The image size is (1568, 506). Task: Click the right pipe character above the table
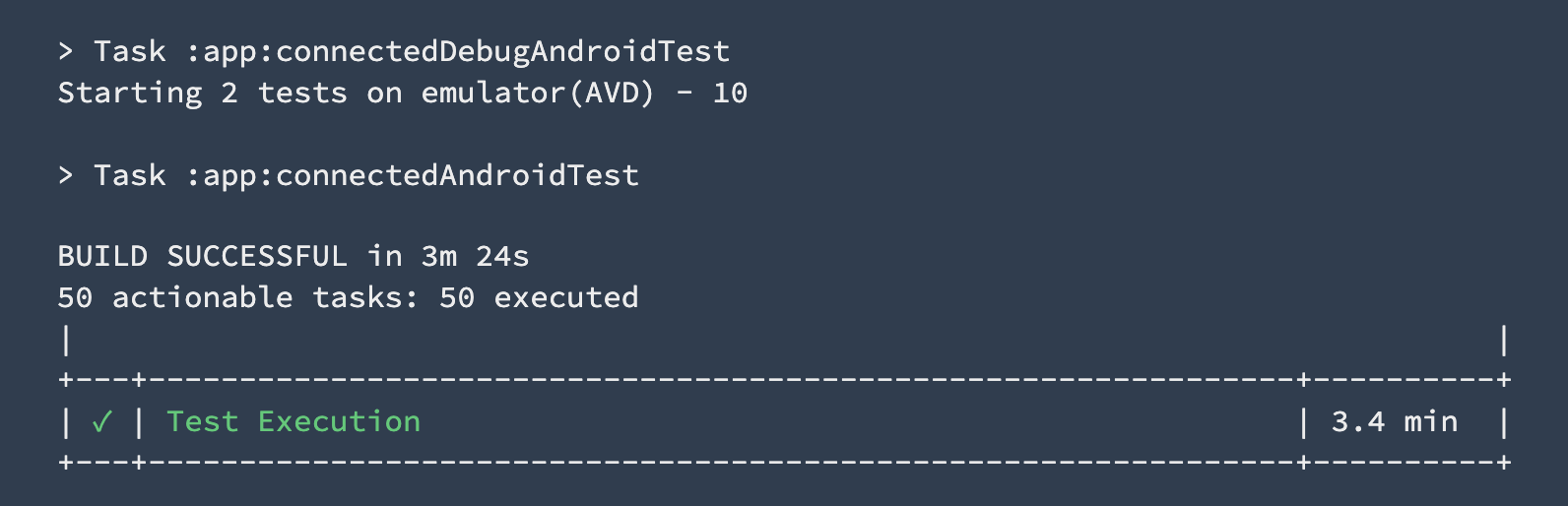1503,341
